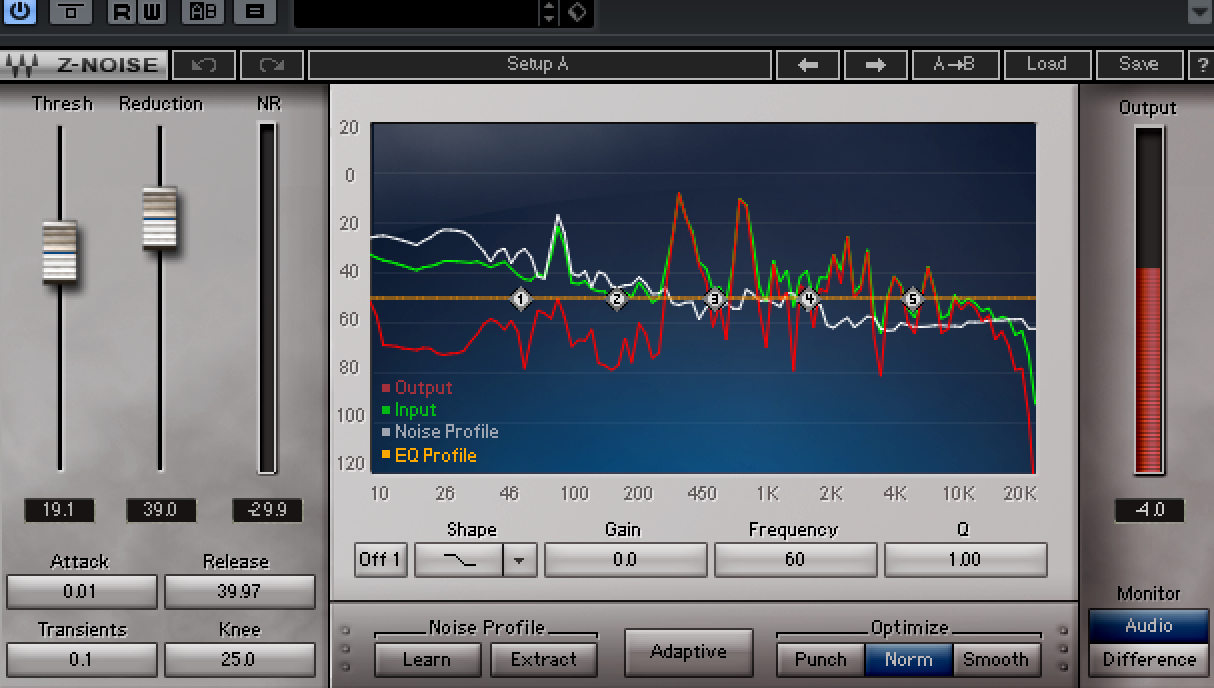Set Monitor to Difference
1214x688 pixels.
click(1149, 659)
